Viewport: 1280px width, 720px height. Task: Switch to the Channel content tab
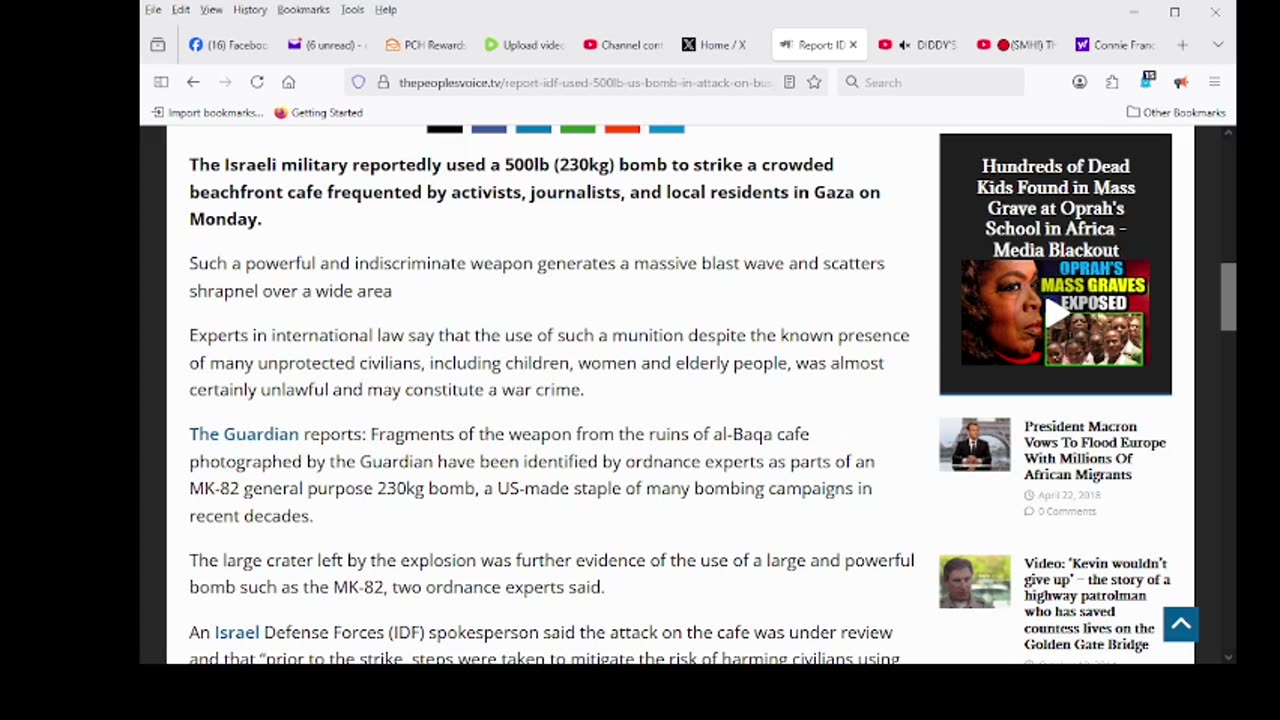coord(623,45)
